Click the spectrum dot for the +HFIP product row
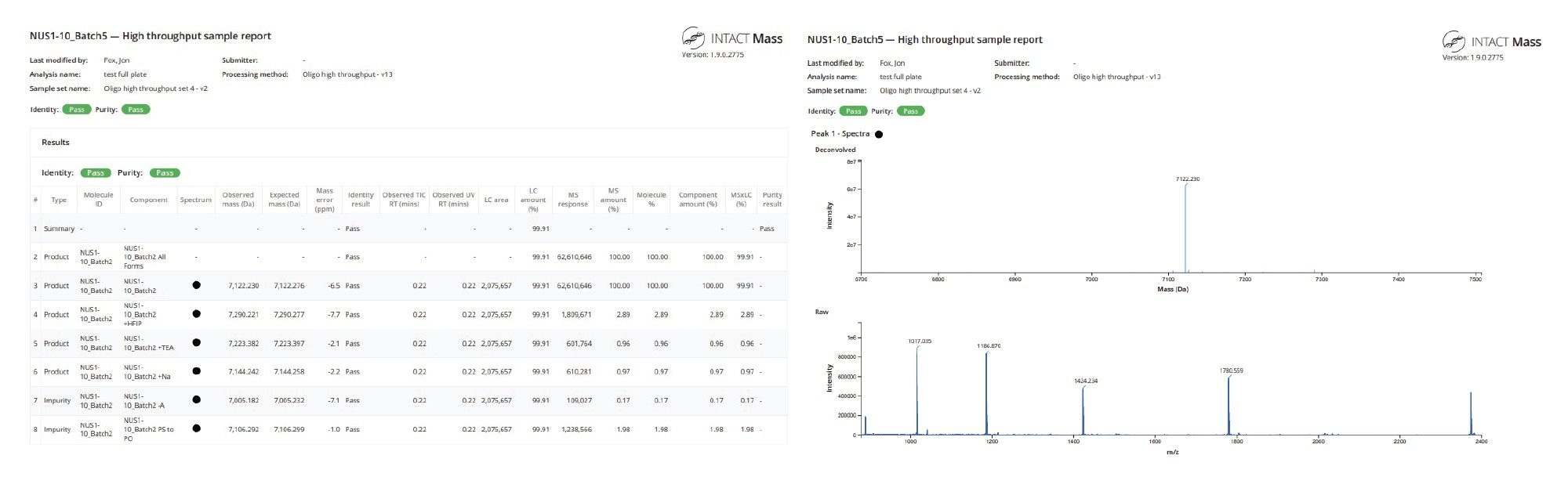The height and width of the screenshot is (477, 1568). click(x=196, y=314)
